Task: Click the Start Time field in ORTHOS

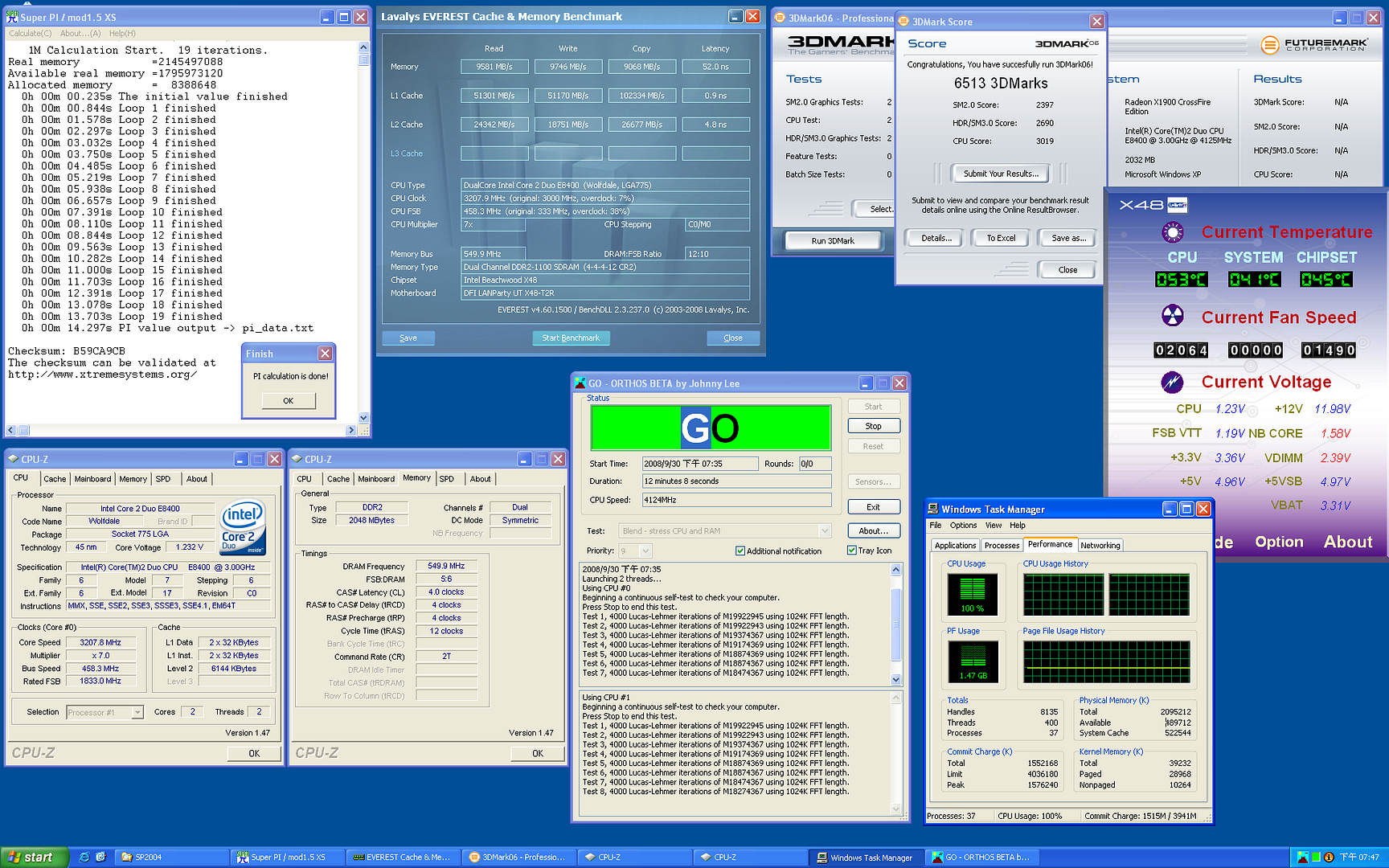Action: click(699, 464)
